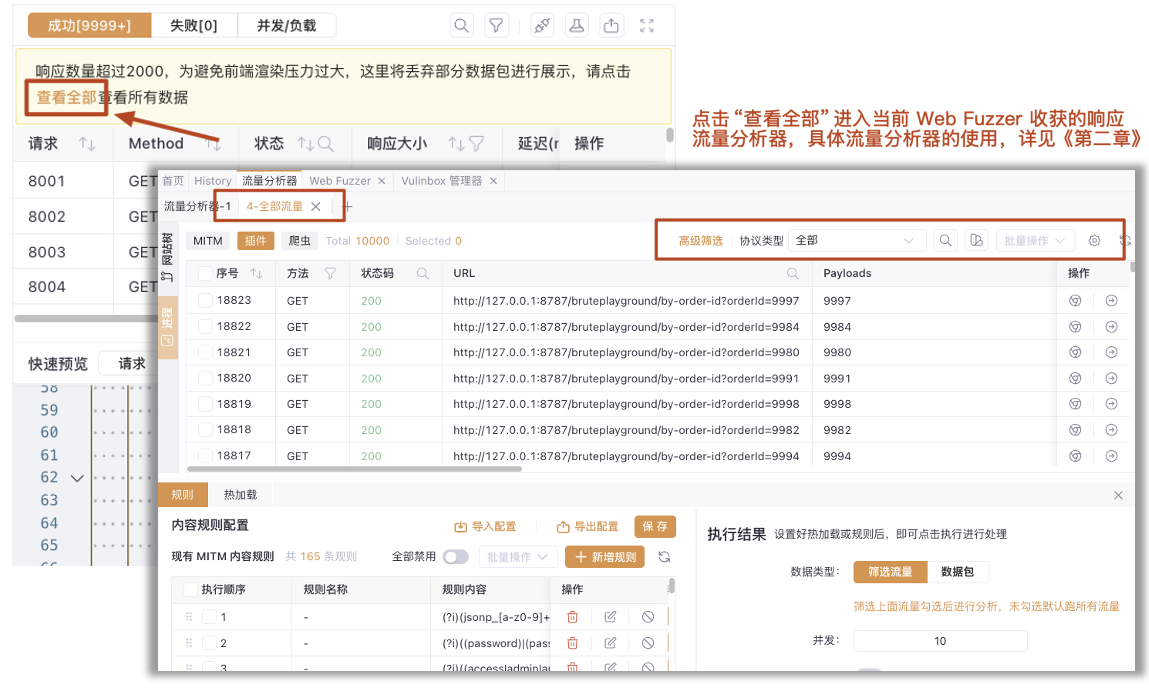This screenshot has width=1149, height=693.
Task: Click the fullscreen expand icon in Web Fuzzer
Action: [x=646, y=26]
